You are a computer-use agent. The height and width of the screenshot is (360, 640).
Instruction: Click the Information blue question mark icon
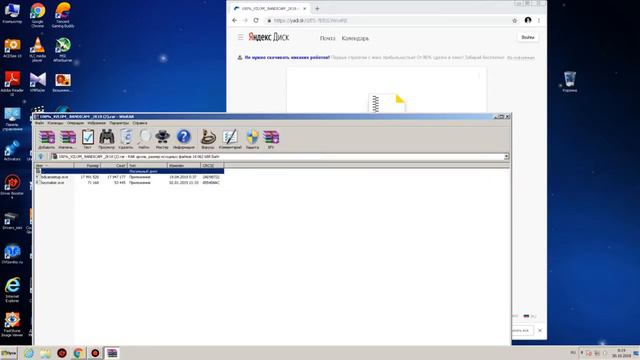(184, 139)
